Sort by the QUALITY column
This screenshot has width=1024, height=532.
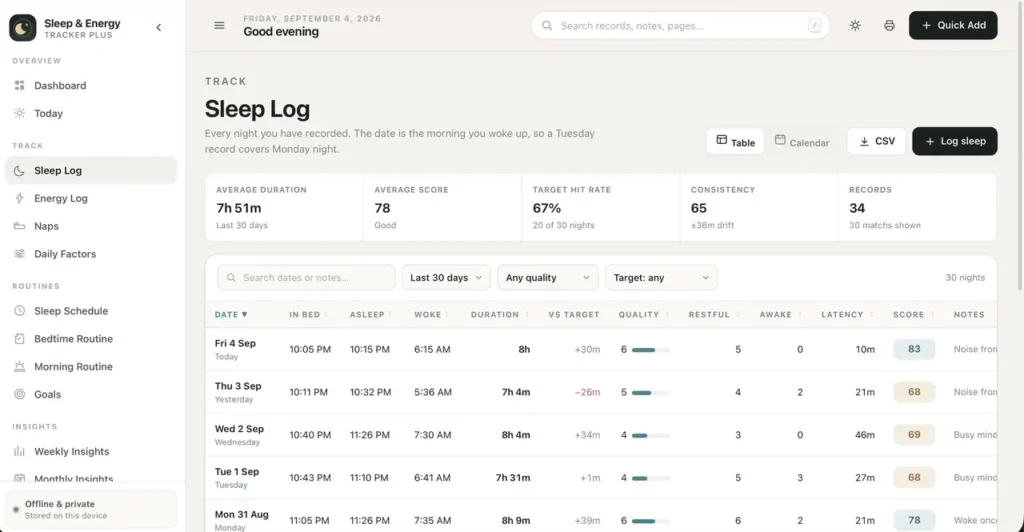click(644, 315)
